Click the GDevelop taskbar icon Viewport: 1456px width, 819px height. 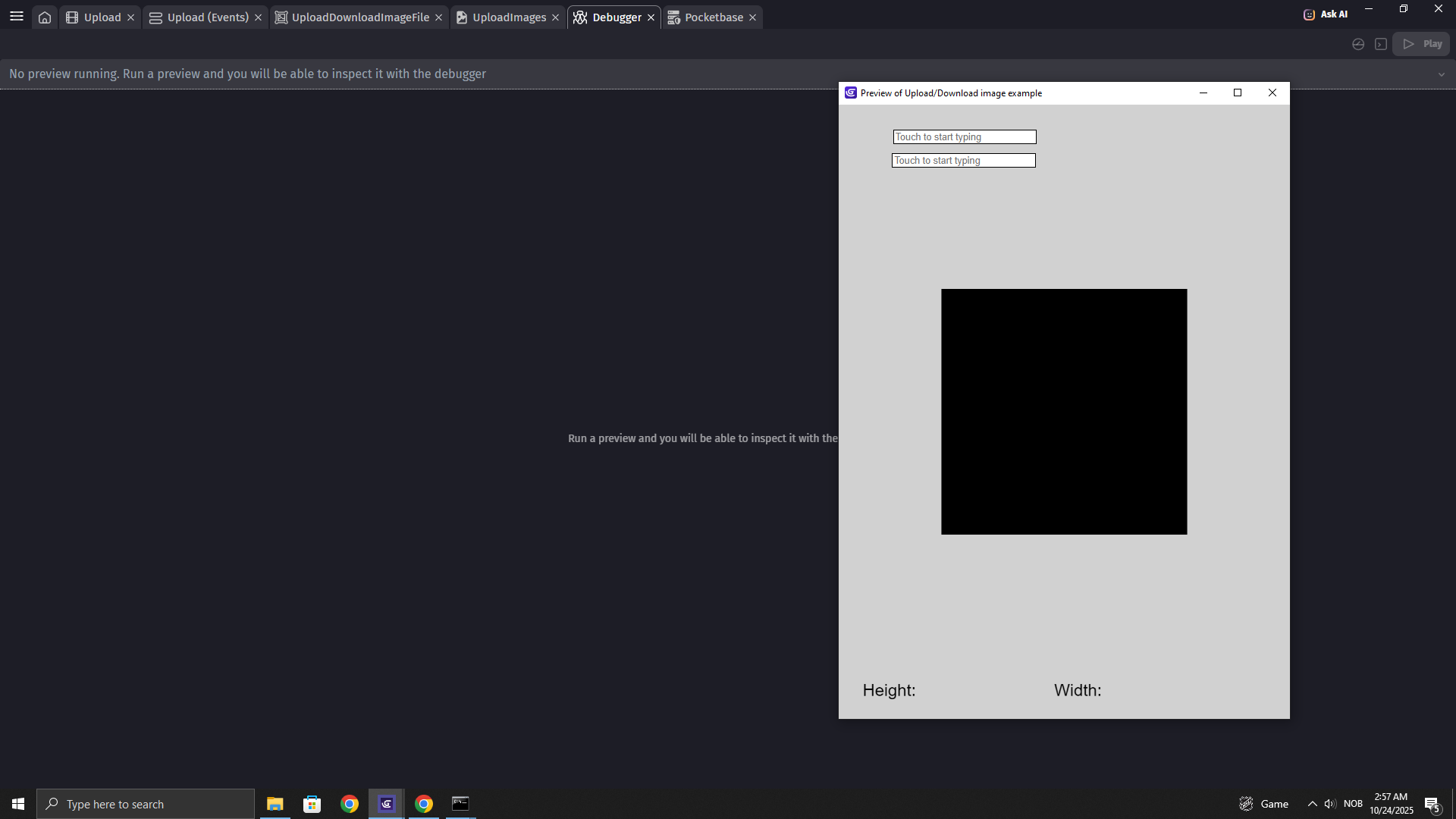coord(387,804)
